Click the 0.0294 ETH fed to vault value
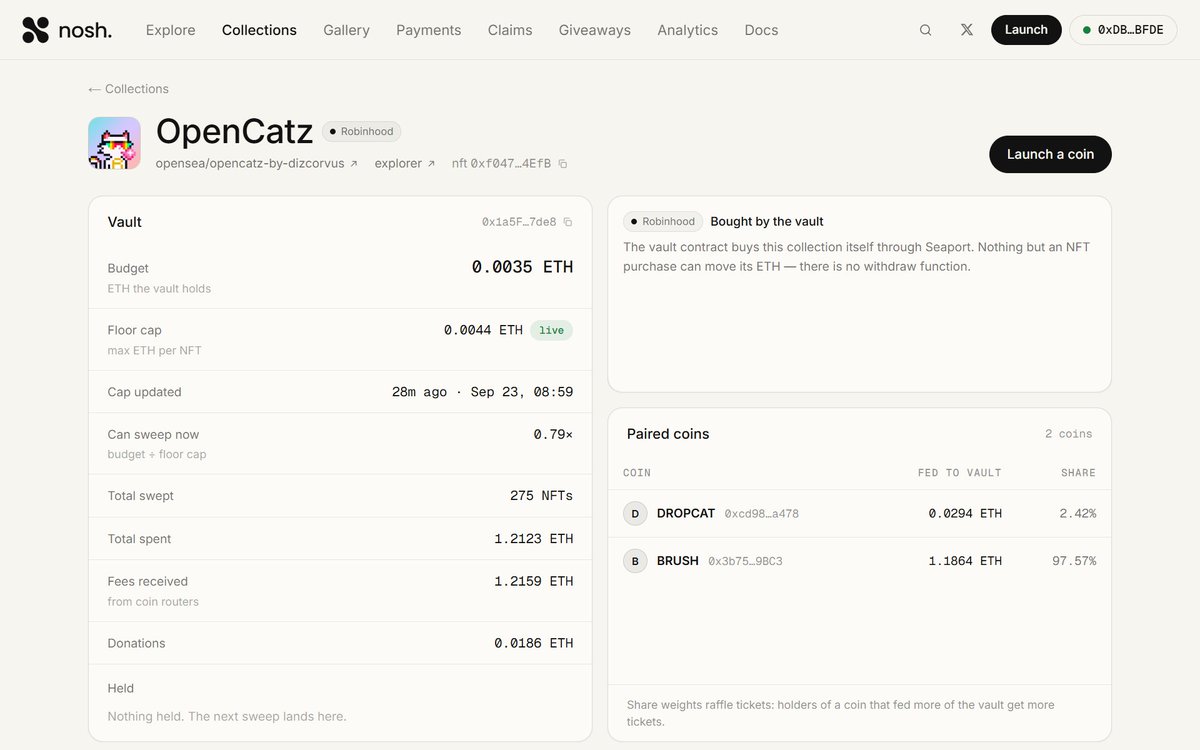Viewport: 1200px width, 750px height. (x=965, y=513)
